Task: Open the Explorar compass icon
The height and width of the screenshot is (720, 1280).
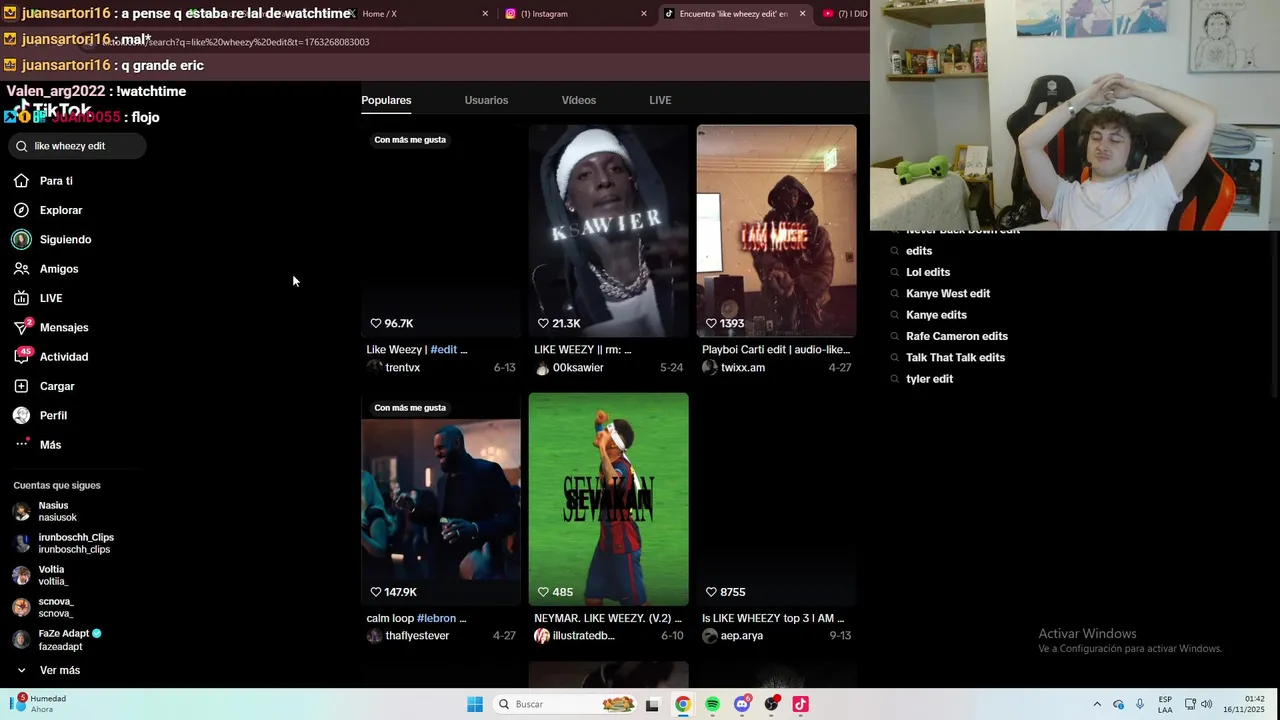Action: pos(21,210)
